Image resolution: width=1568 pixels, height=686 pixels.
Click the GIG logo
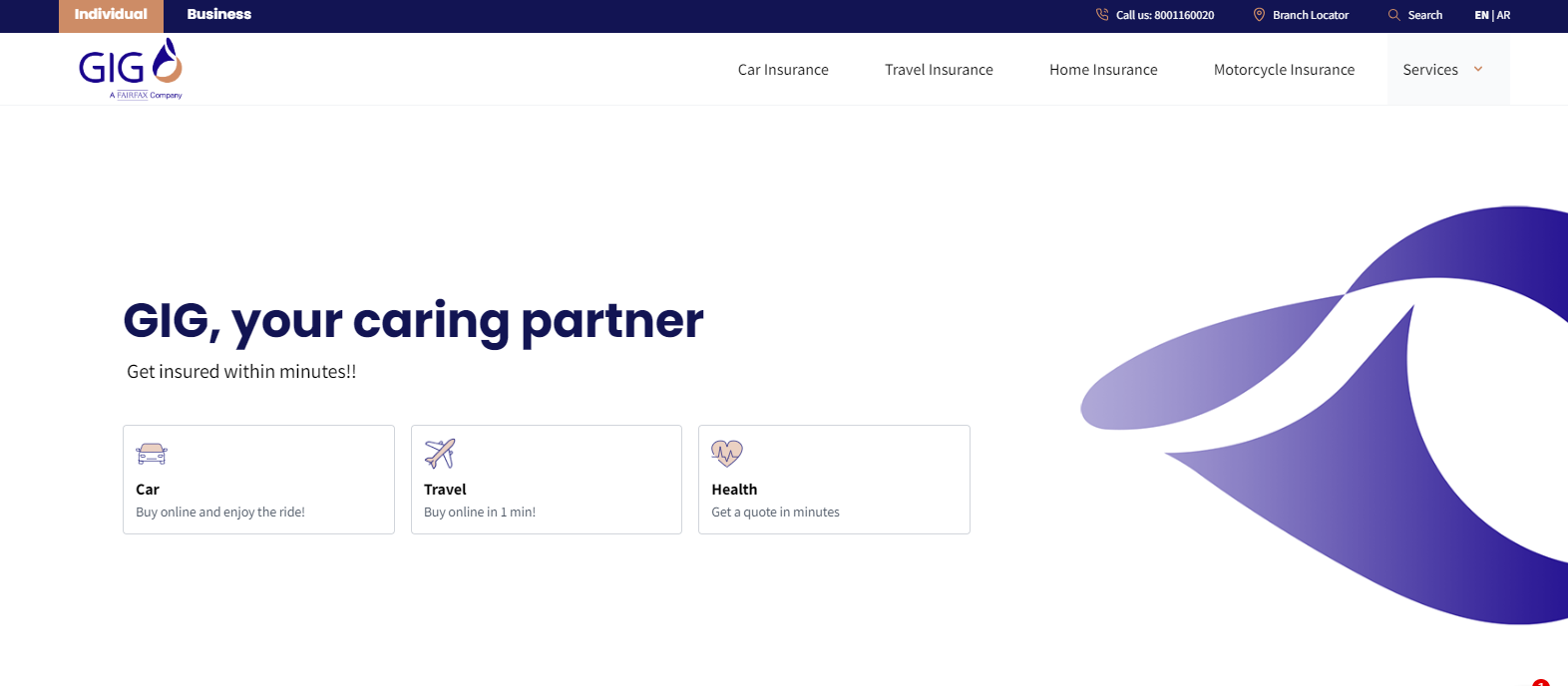click(131, 68)
